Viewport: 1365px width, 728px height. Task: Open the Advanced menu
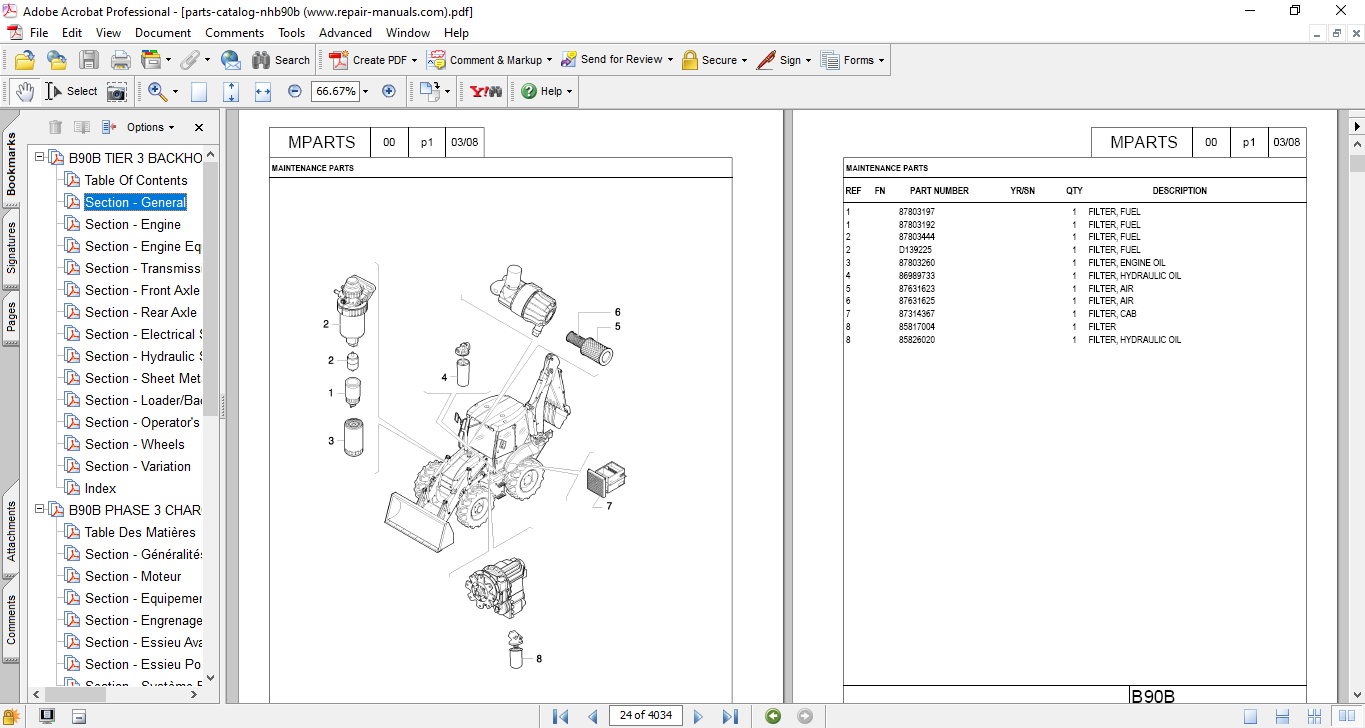point(345,33)
